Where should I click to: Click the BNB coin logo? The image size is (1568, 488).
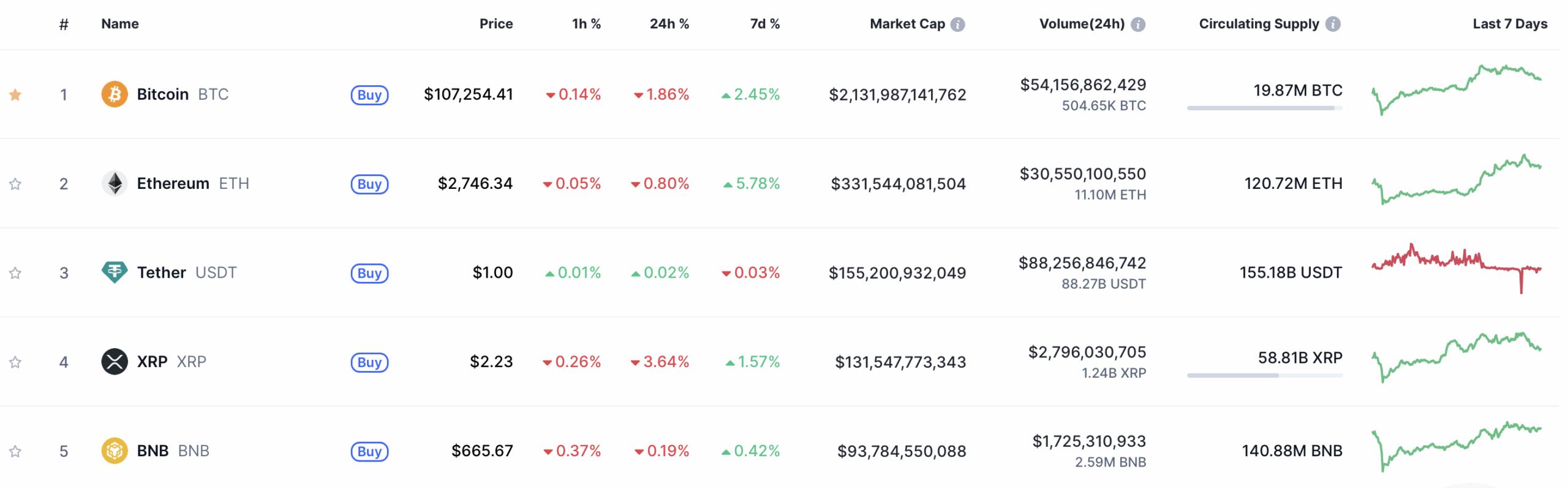(x=116, y=451)
